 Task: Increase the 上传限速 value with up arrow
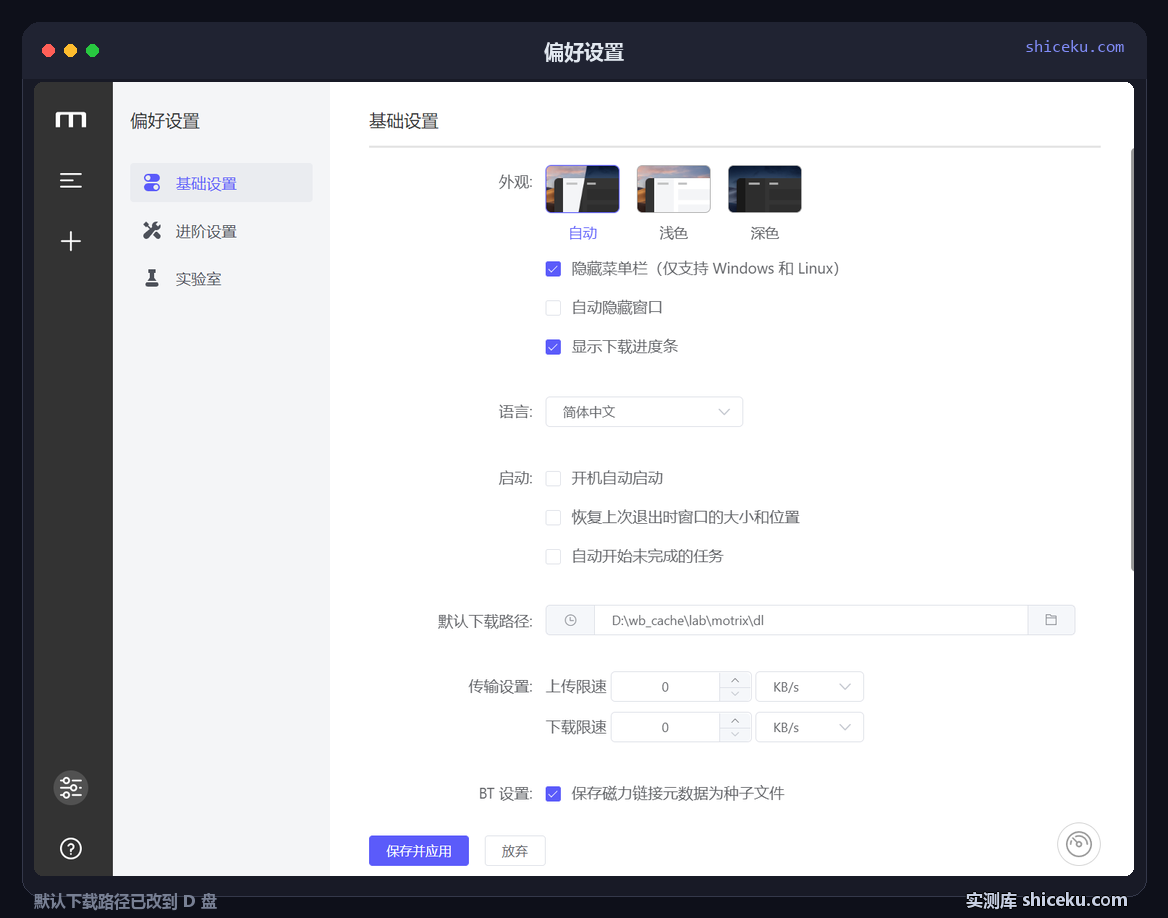point(735,680)
